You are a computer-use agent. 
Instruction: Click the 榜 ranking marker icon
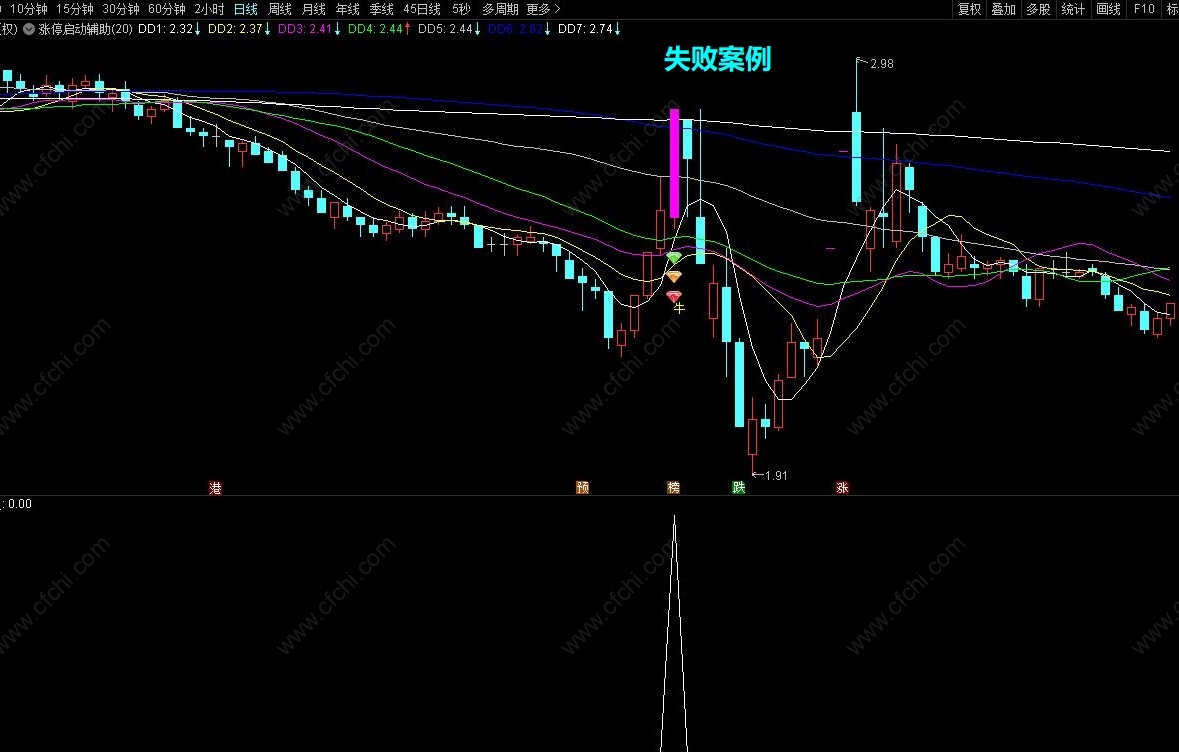(673, 487)
